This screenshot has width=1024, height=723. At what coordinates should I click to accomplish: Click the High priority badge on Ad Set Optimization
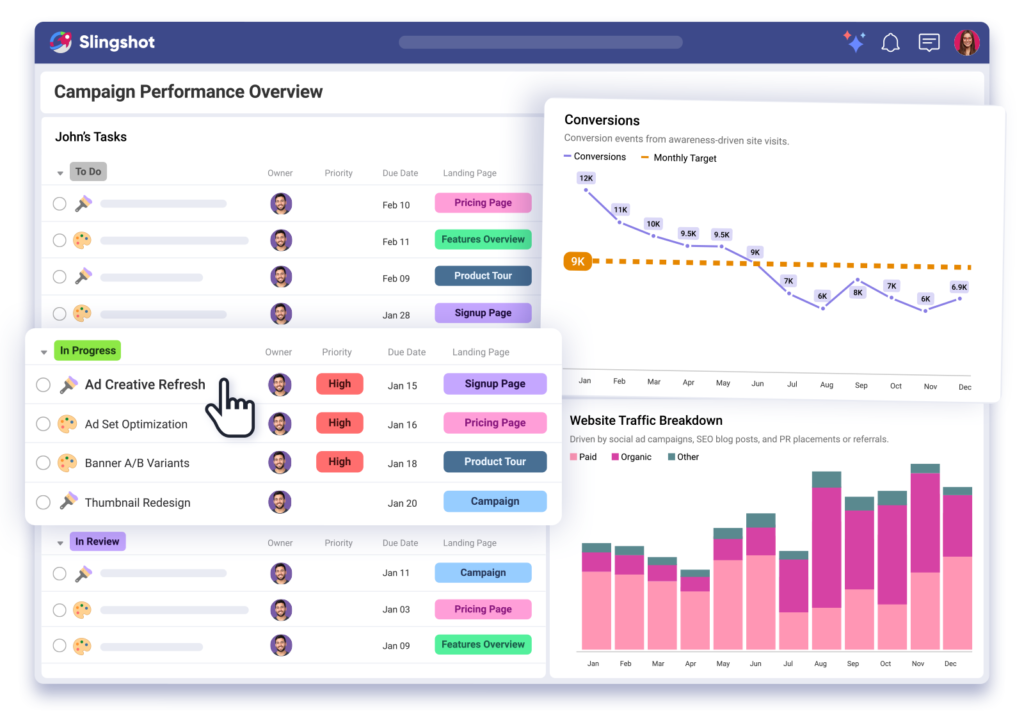(339, 422)
